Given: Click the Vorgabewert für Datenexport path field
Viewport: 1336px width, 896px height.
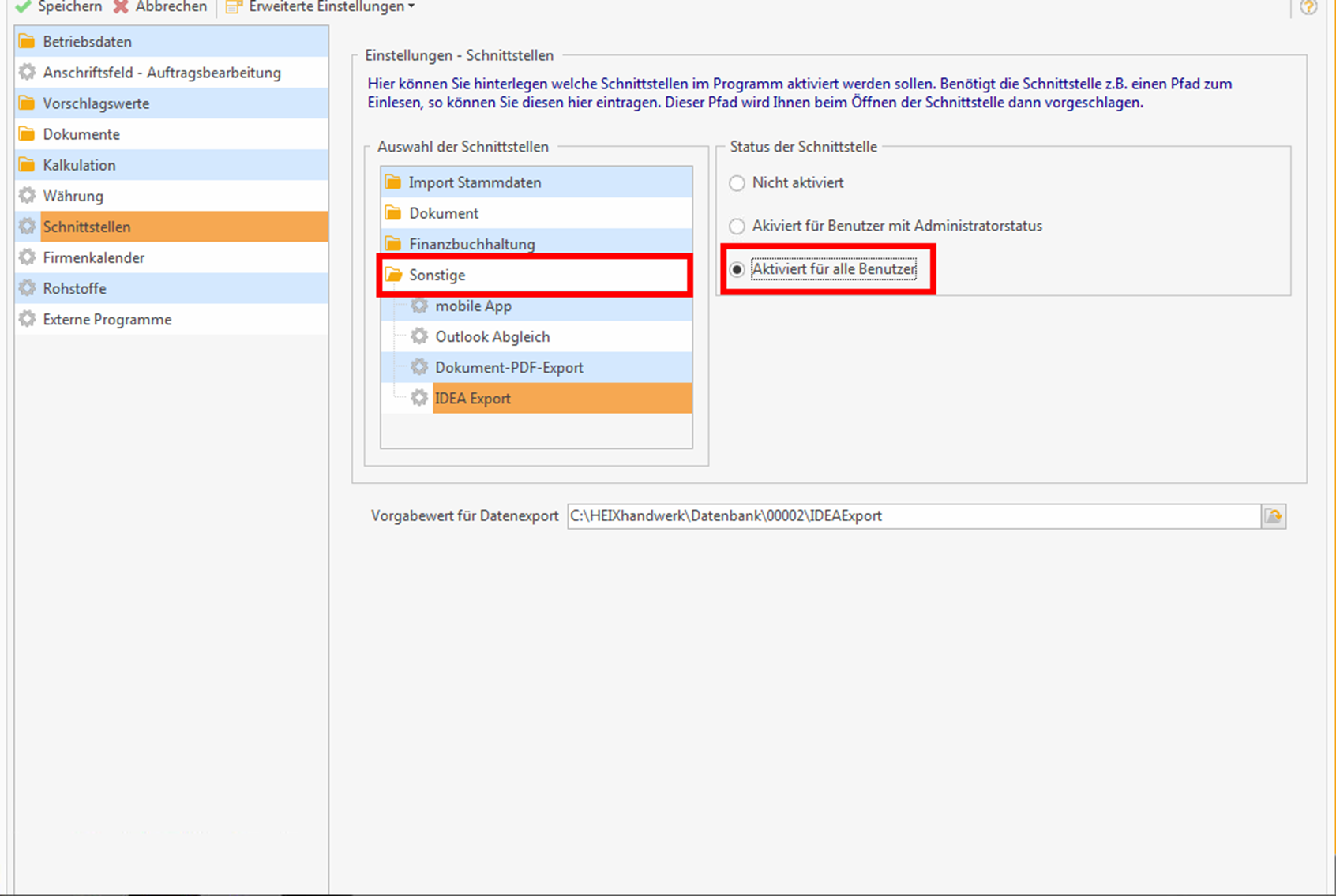Looking at the screenshot, I should pos(912,516).
